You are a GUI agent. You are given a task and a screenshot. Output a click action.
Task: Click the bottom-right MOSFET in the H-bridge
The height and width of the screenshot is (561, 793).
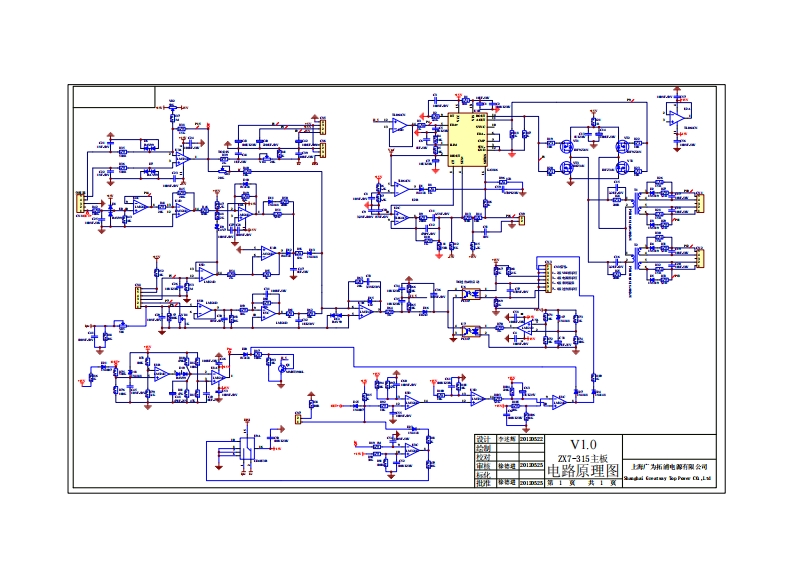622,168
